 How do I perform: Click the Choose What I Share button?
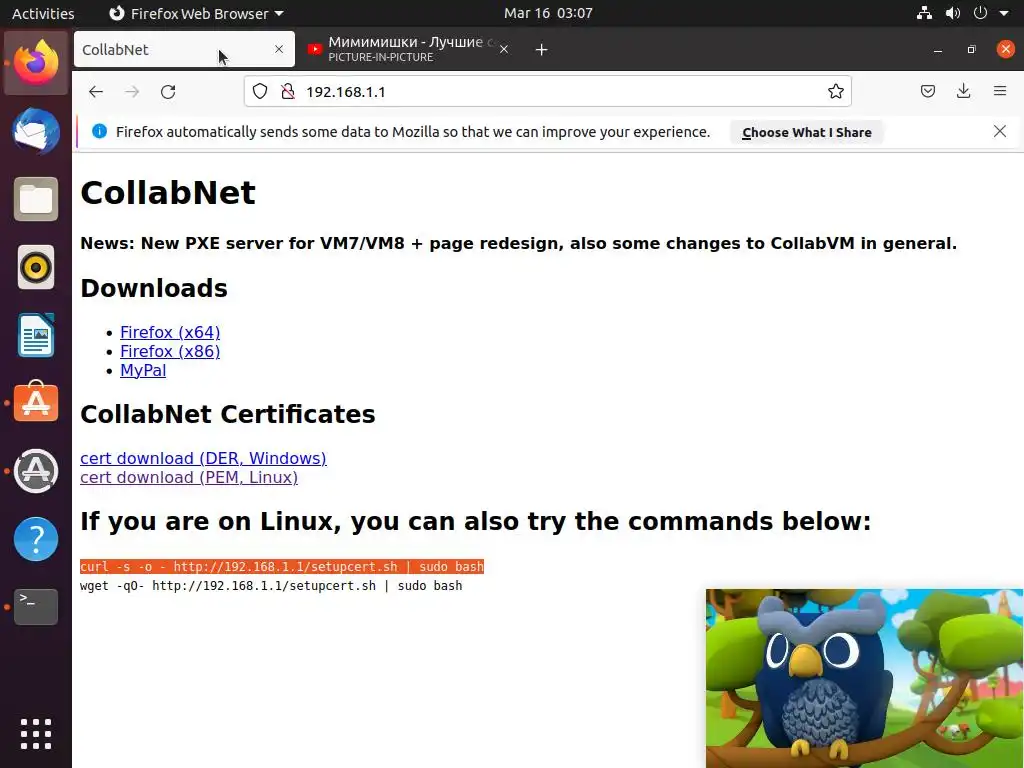point(807,132)
